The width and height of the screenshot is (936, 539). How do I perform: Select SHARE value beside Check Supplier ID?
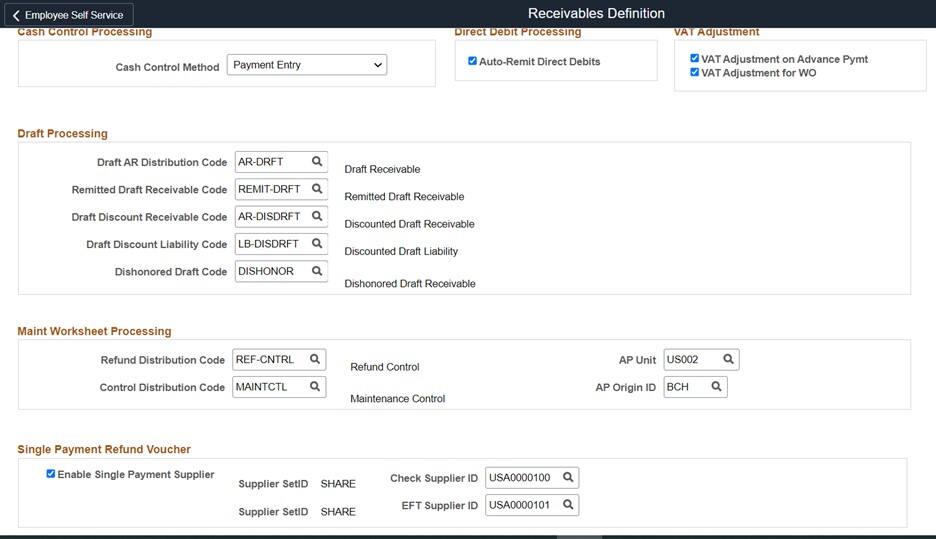[338, 483]
